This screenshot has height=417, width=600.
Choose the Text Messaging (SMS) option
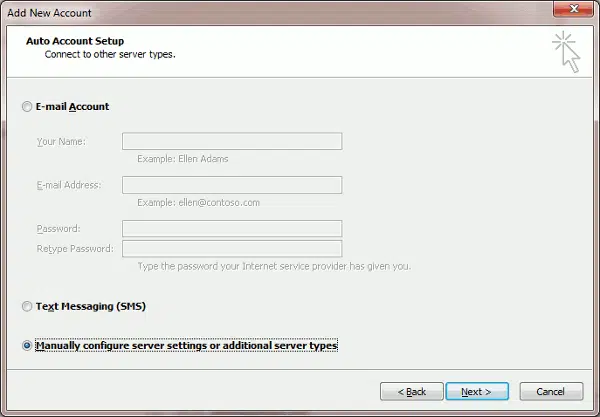tap(27, 306)
